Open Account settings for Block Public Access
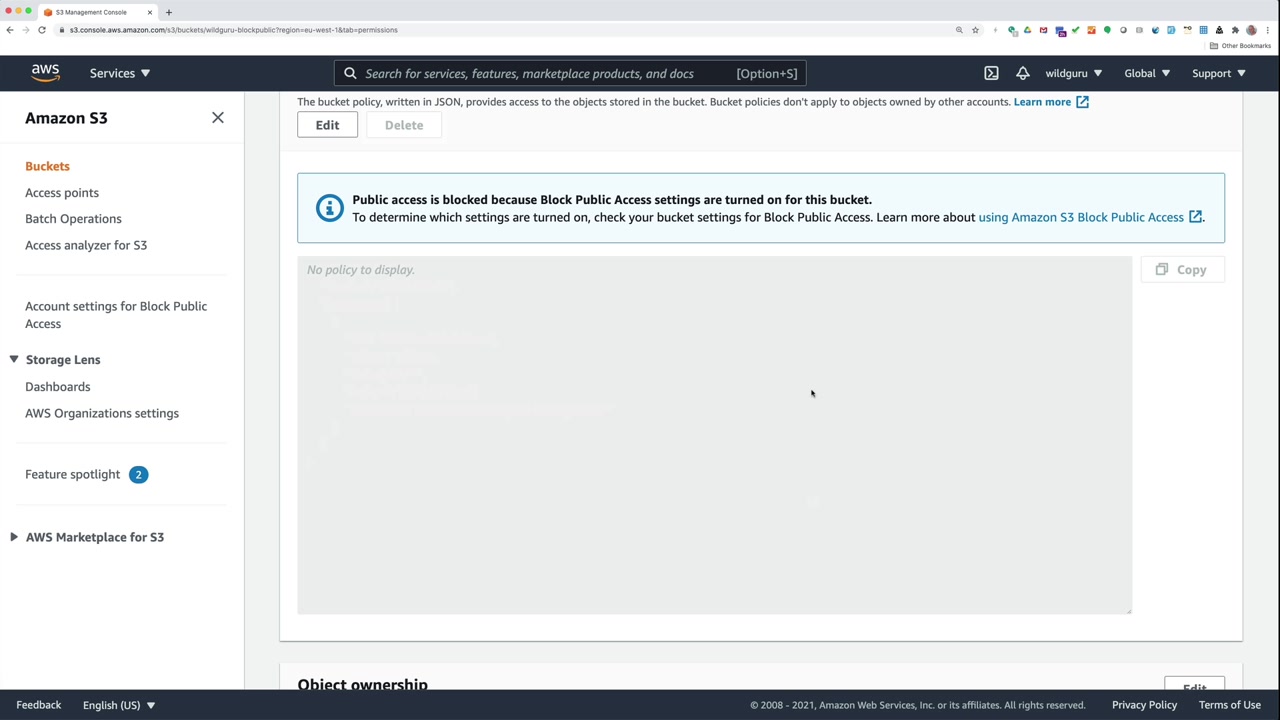This screenshot has width=1280, height=720. tap(116, 315)
